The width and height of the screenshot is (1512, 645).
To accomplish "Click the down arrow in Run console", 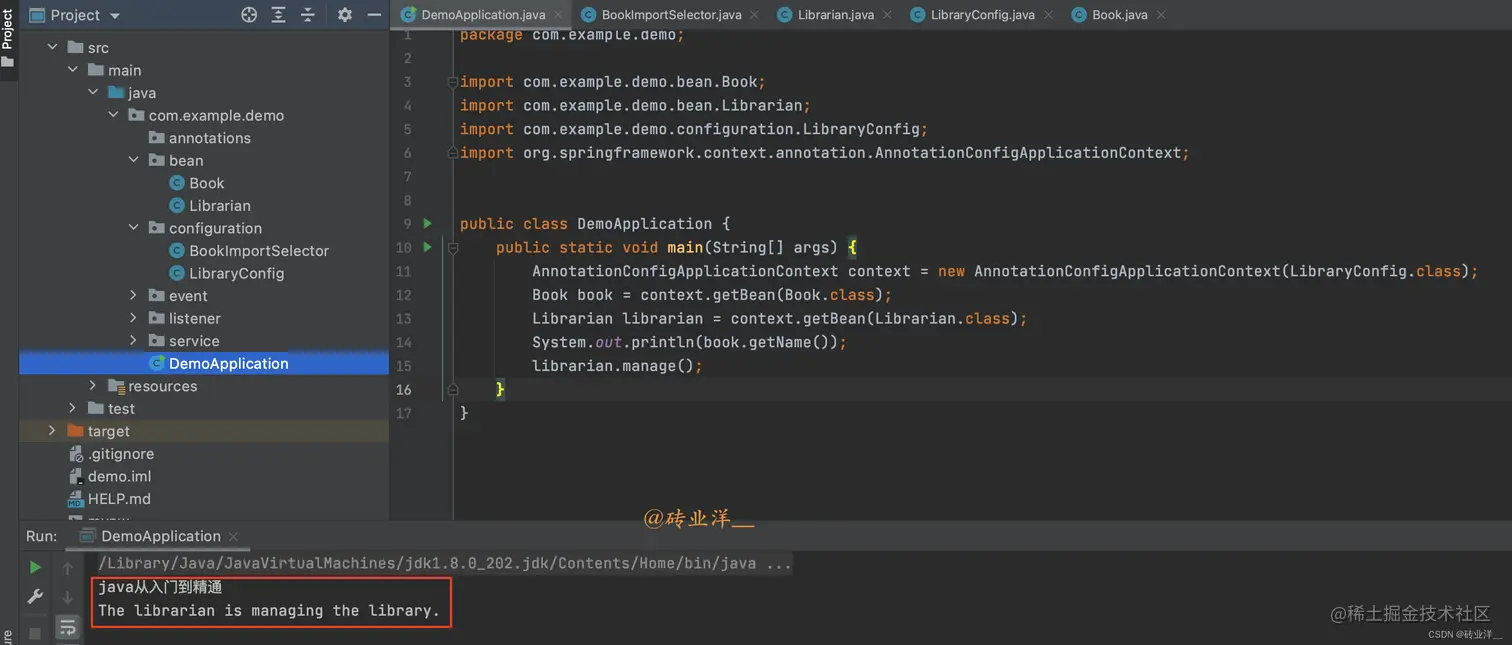I will [x=67, y=598].
